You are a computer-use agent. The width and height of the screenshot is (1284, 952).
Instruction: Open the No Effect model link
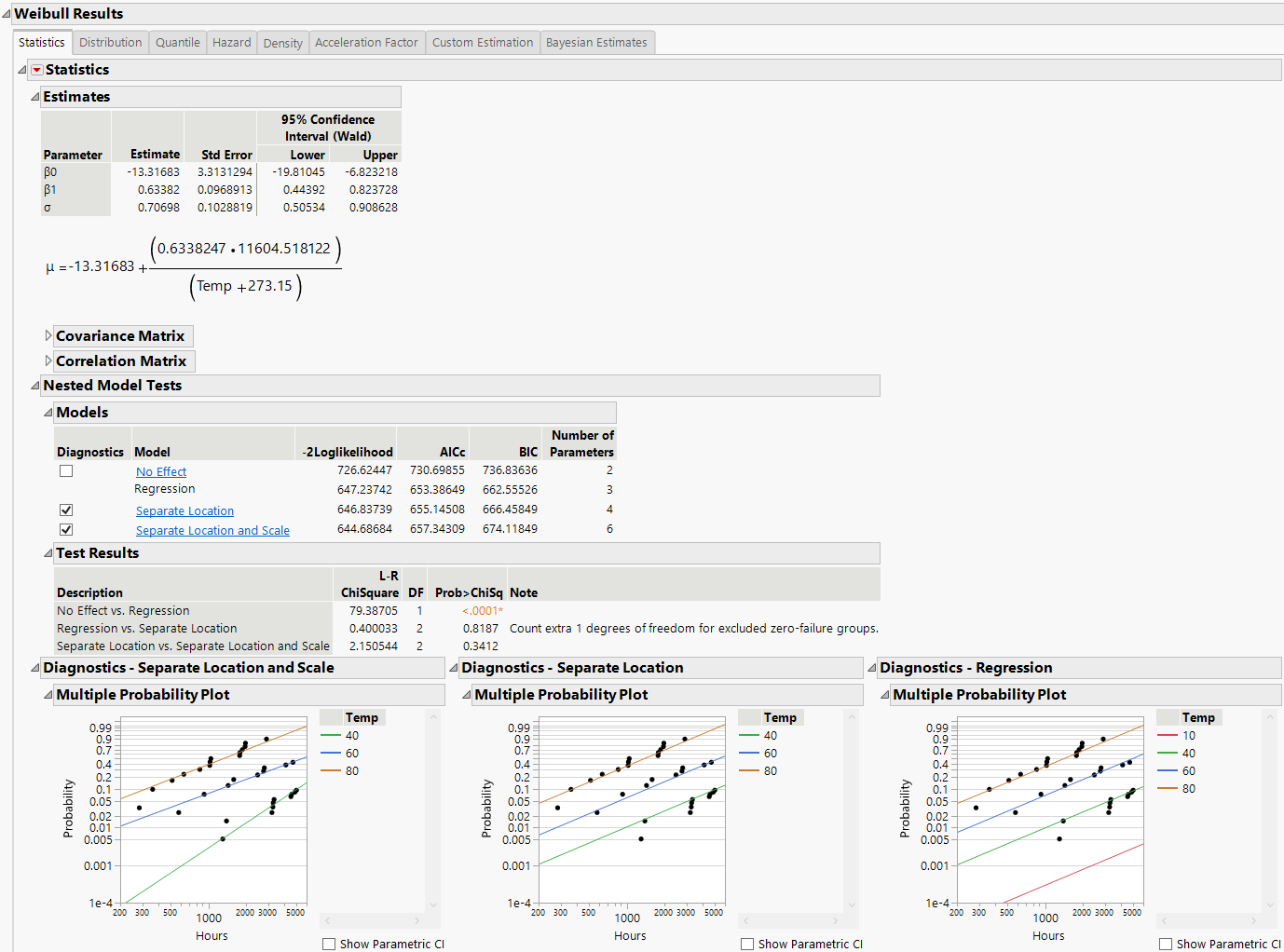[x=160, y=471]
